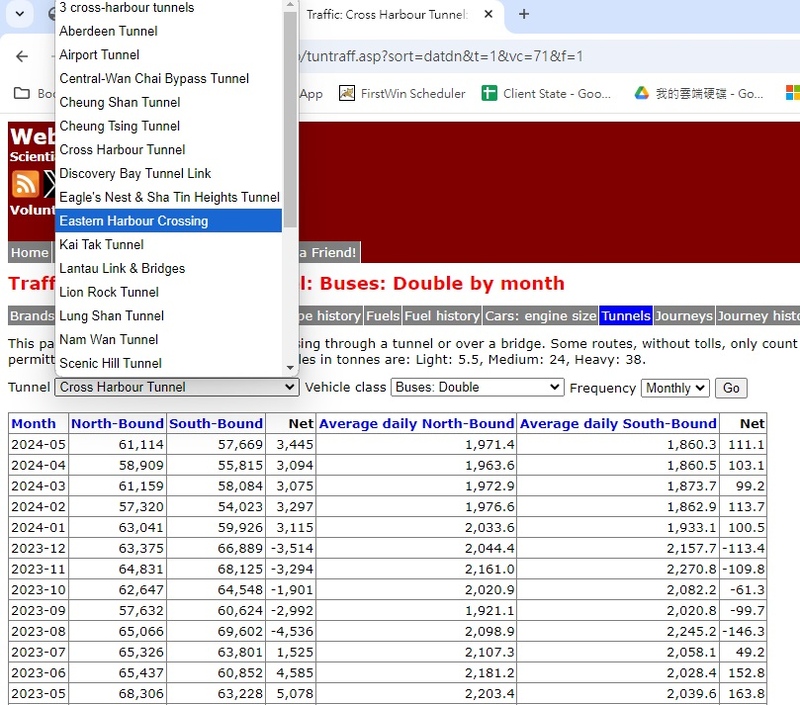
Task: Click the browser back arrow
Action: coord(22,56)
